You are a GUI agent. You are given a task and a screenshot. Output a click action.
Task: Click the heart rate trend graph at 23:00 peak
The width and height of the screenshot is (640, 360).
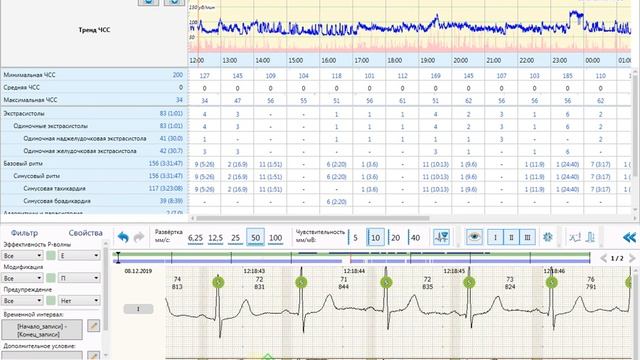coord(576,14)
